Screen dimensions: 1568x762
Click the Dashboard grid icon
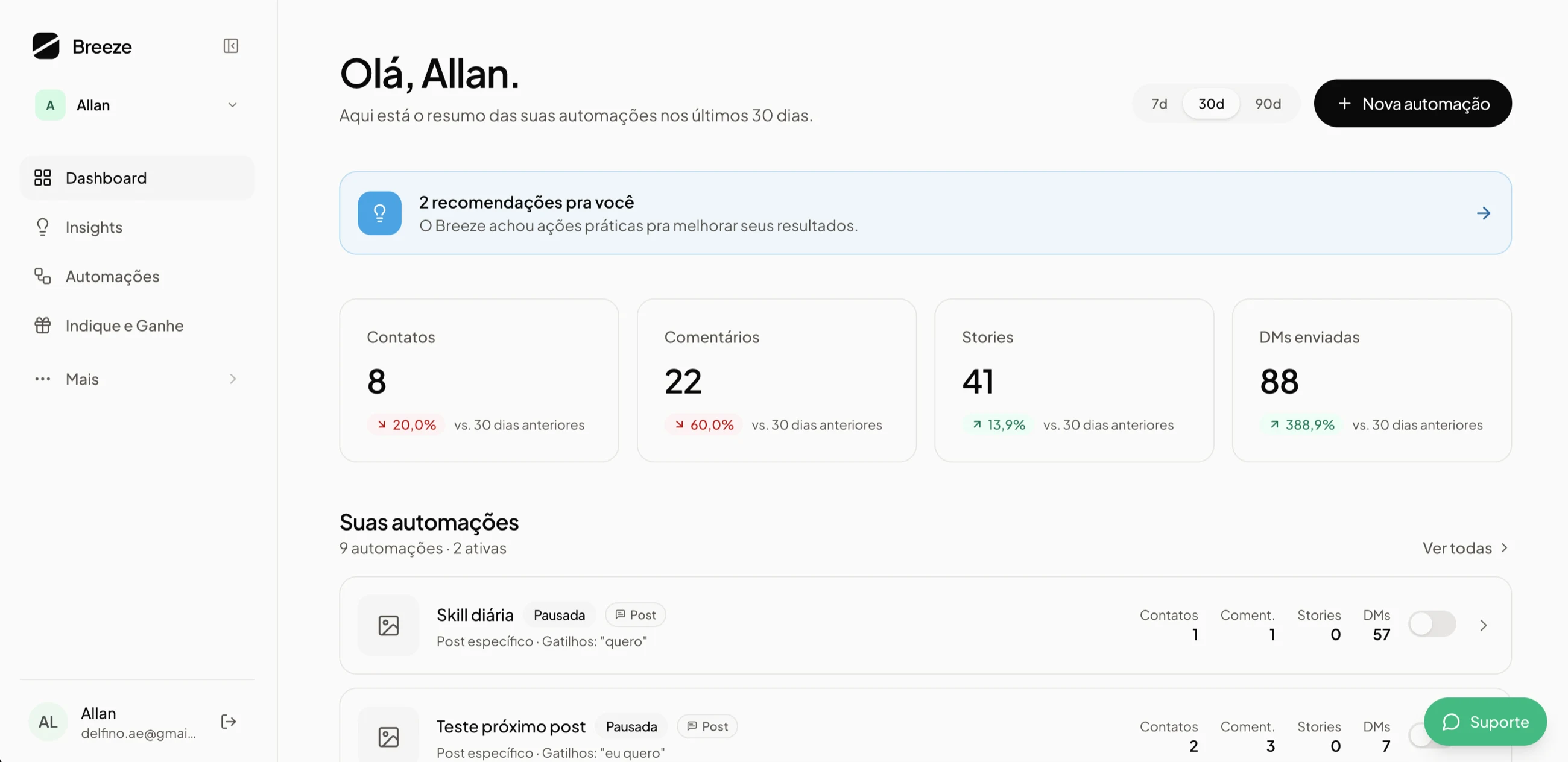coord(43,178)
